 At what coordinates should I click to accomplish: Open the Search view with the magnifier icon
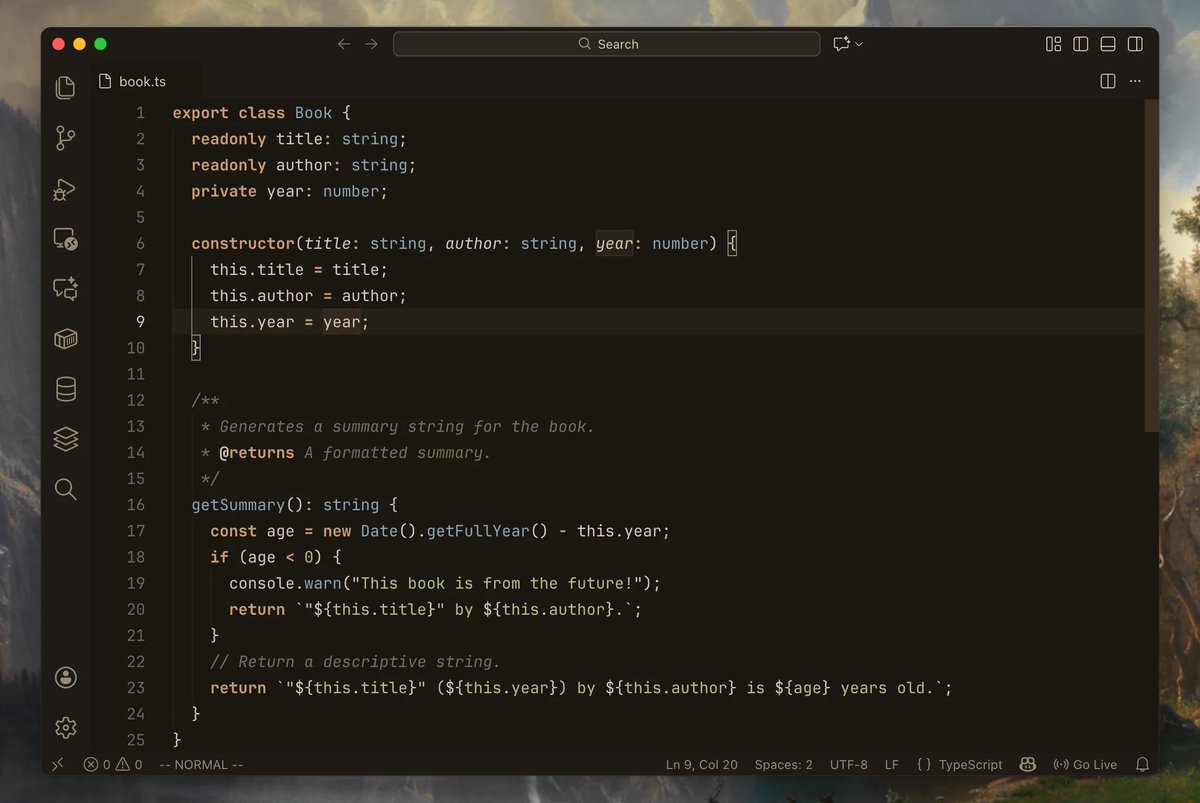65,489
